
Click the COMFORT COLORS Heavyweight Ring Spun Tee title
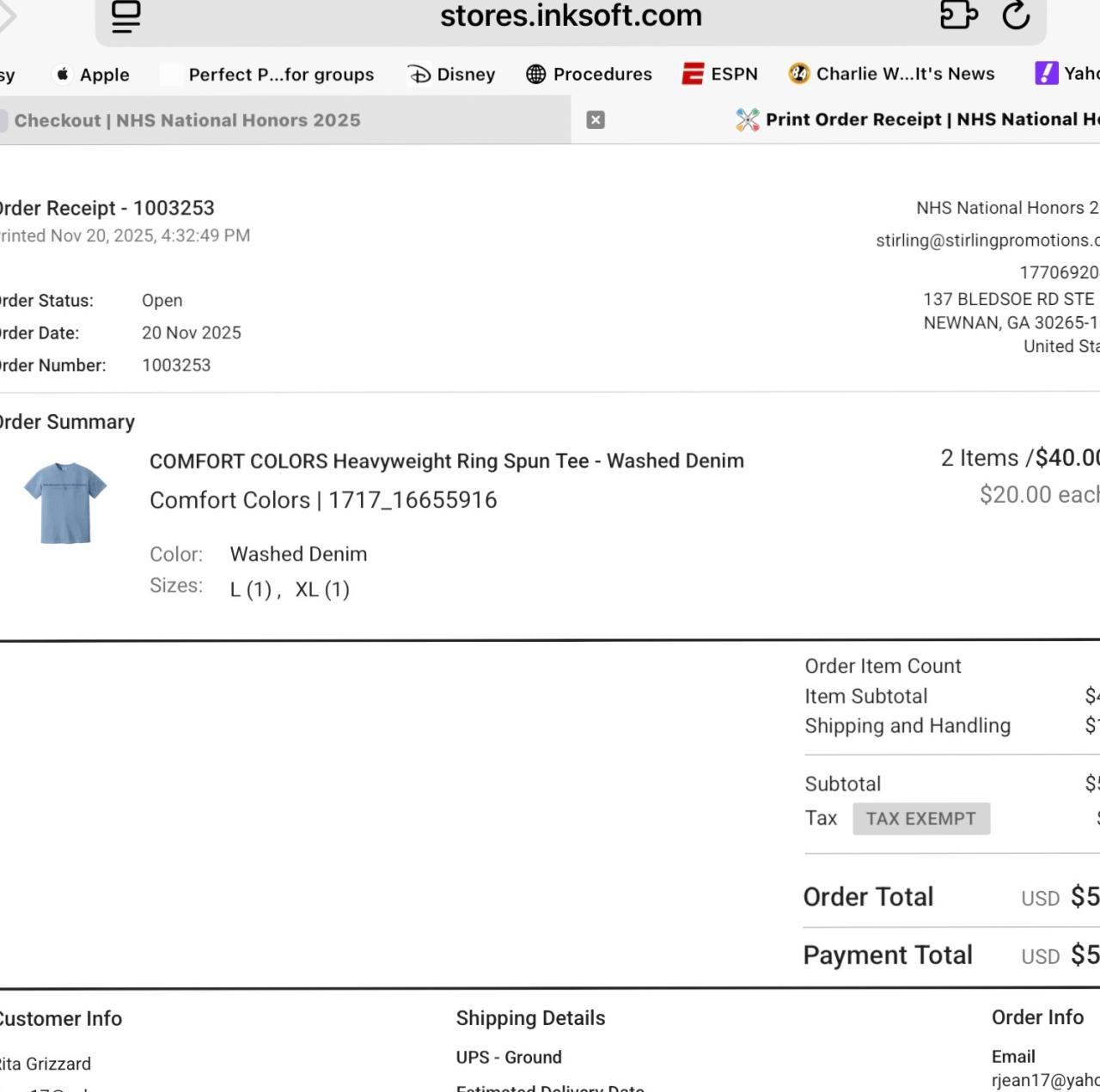(447, 461)
